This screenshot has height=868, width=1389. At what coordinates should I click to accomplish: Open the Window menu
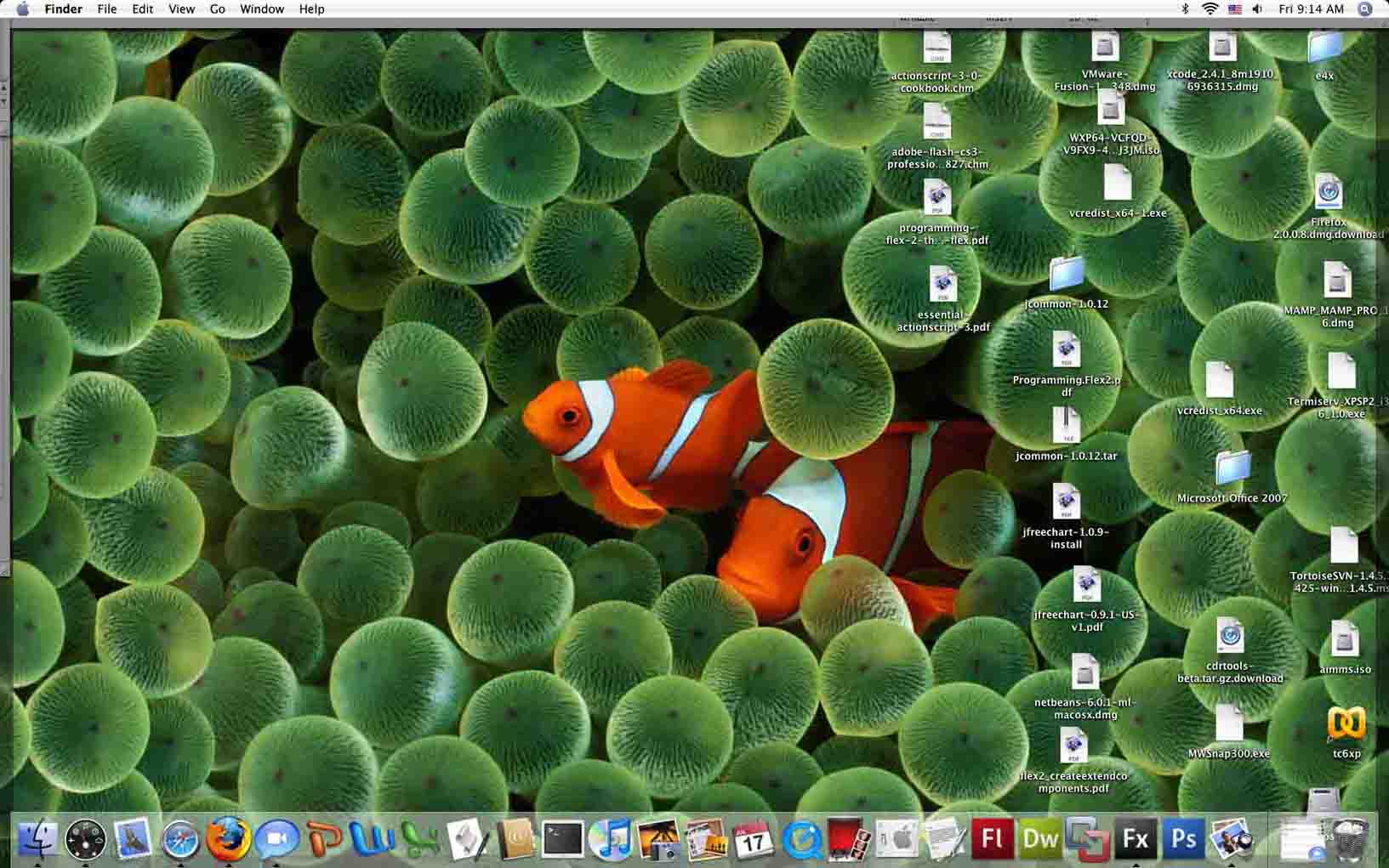(262, 9)
